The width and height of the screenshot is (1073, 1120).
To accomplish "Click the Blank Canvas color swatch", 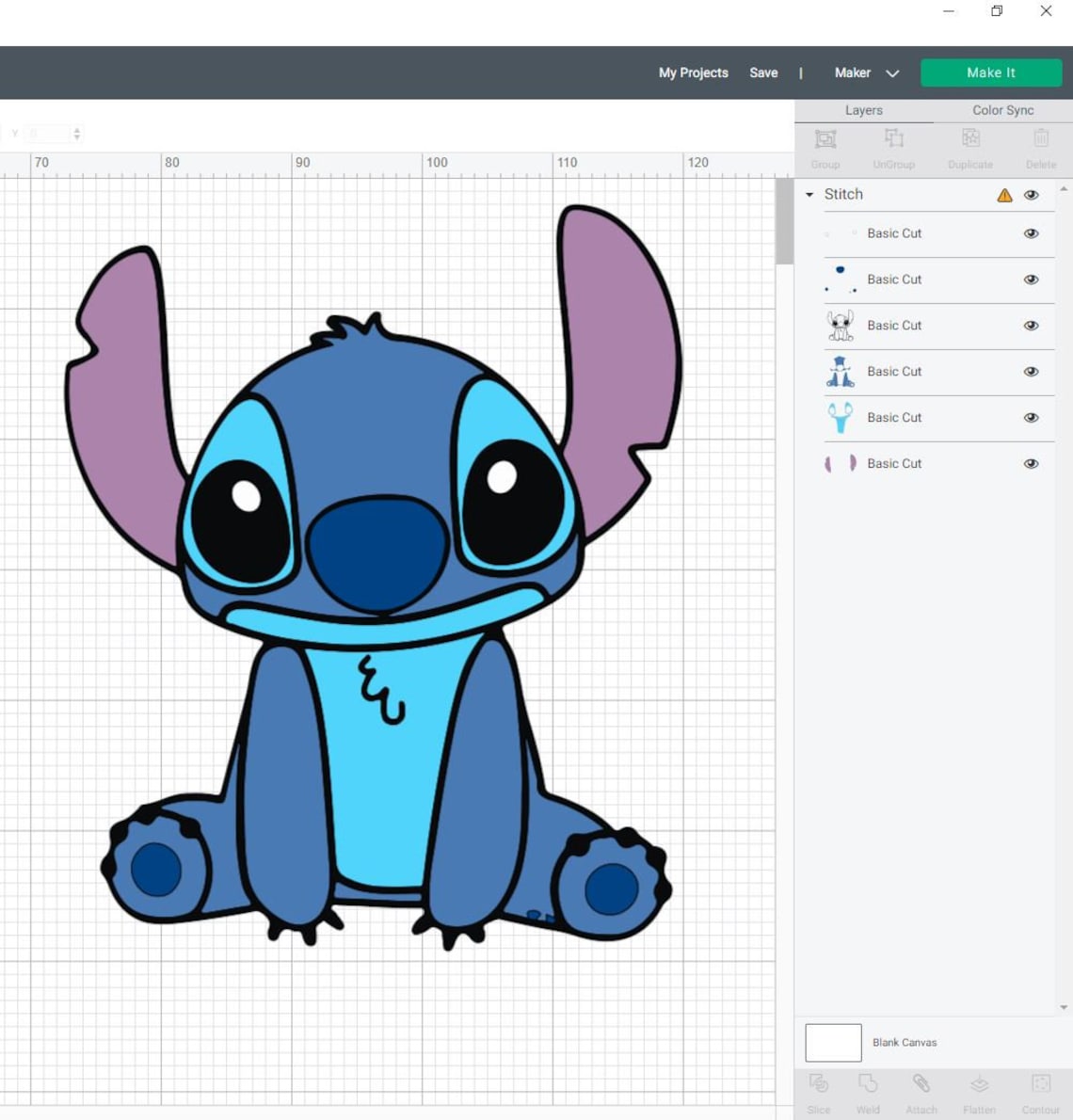I will [x=832, y=1042].
